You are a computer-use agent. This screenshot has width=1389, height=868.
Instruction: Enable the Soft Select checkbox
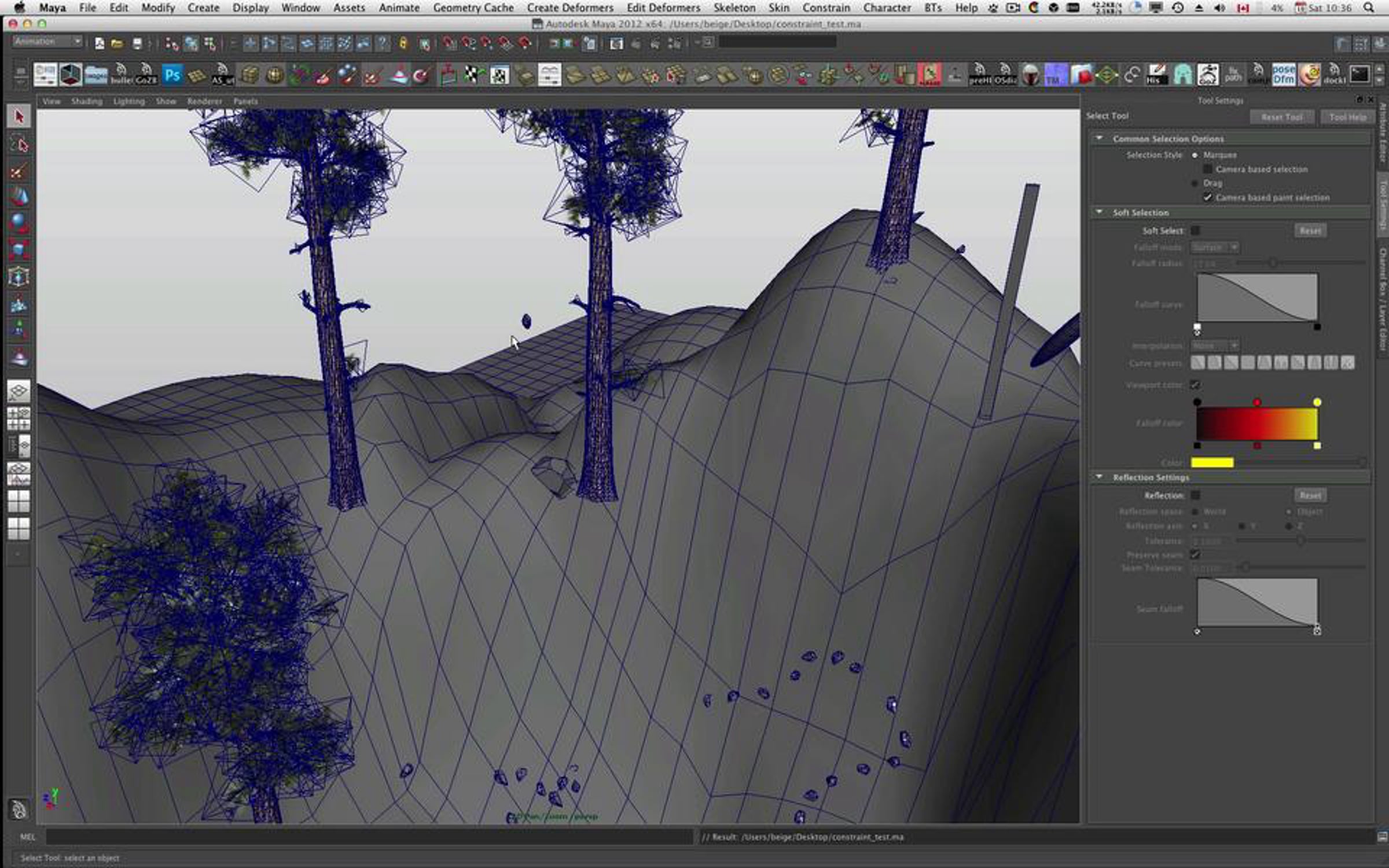[x=1196, y=230]
